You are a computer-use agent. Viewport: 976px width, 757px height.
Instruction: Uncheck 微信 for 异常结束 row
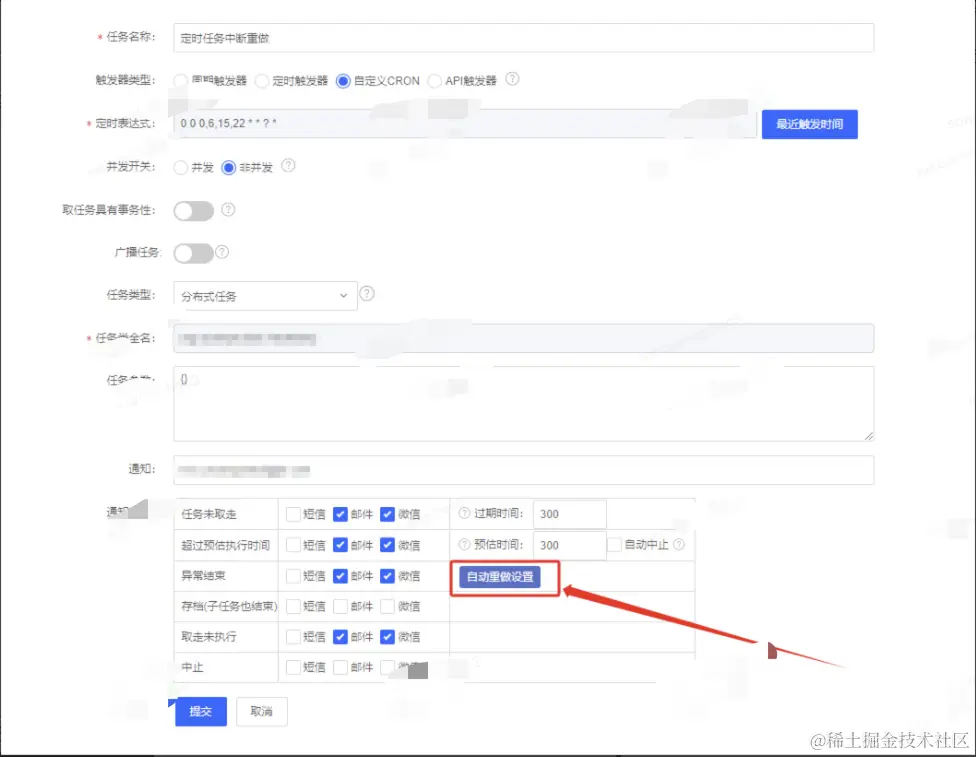pos(387,576)
